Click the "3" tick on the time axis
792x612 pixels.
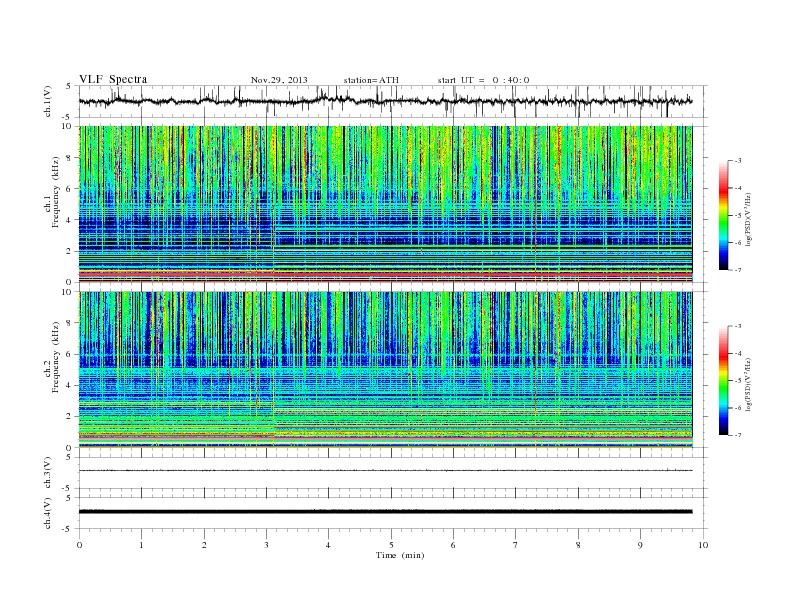point(266,545)
